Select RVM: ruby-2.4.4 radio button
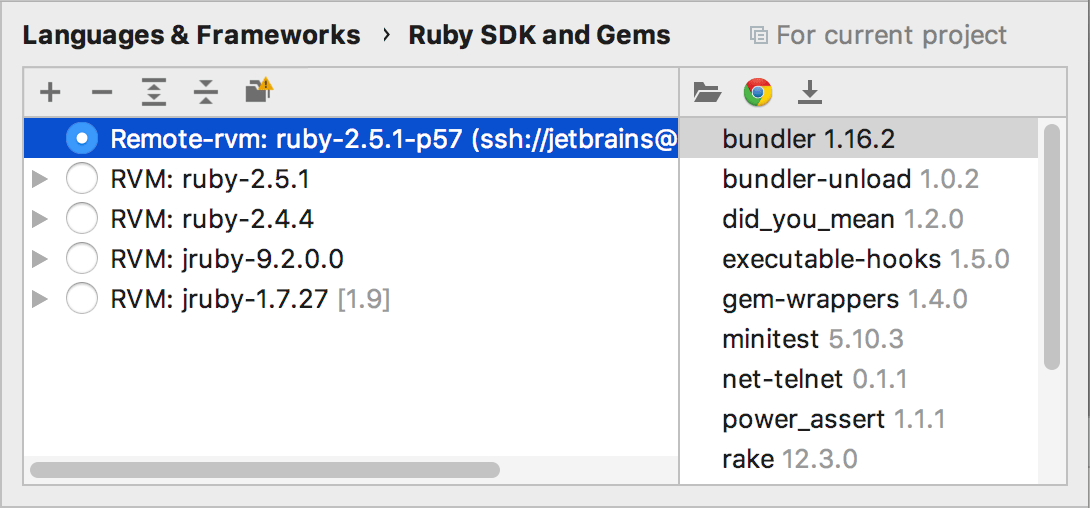Image resolution: width=1090 pixels, height=508 pixels. [81, 220]
